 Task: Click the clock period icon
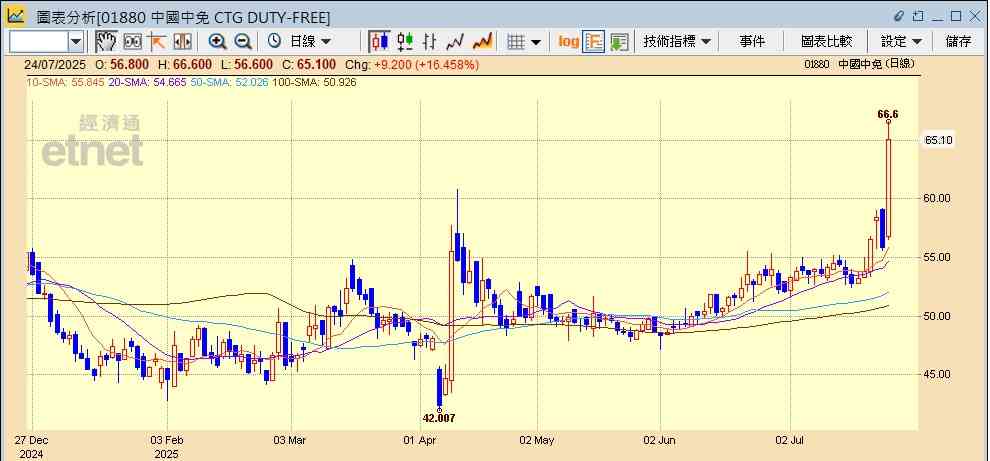(274, 41)
